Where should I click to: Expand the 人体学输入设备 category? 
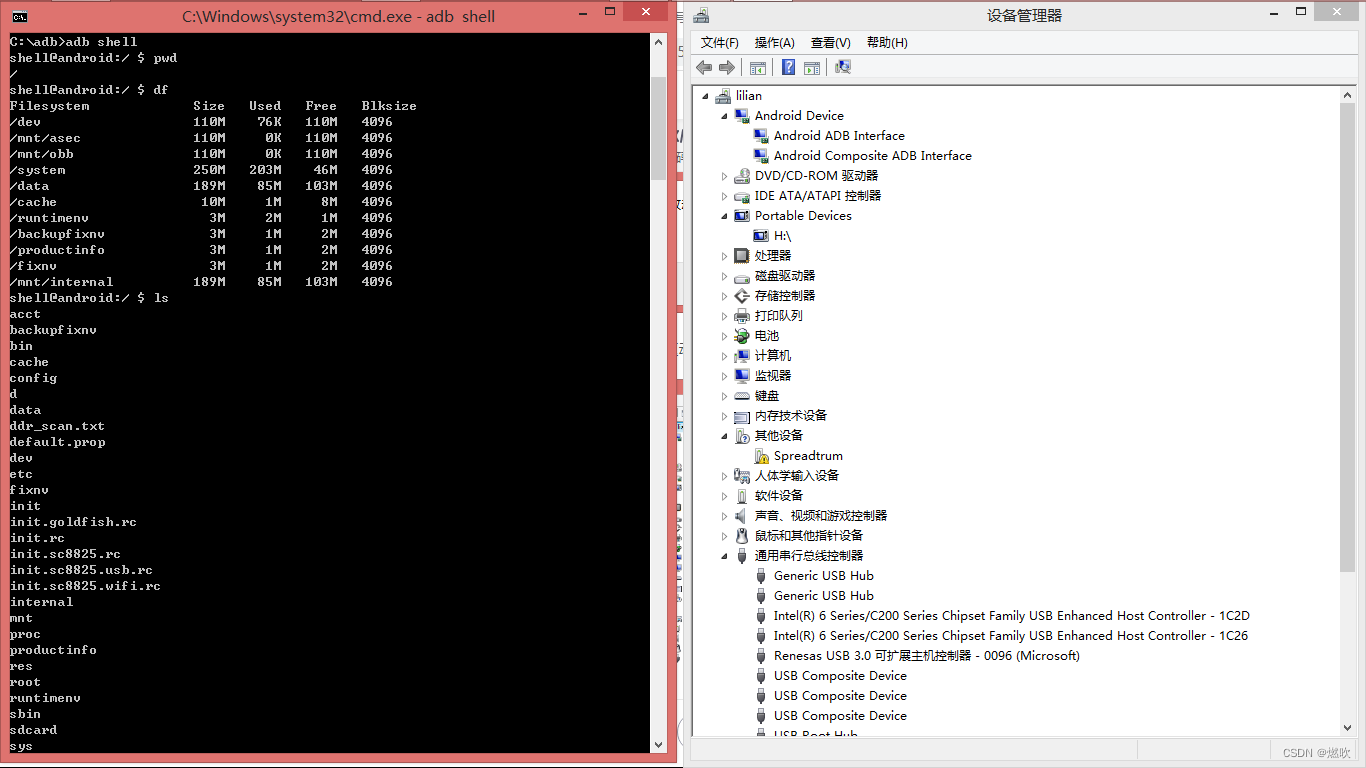coord(725,476)
